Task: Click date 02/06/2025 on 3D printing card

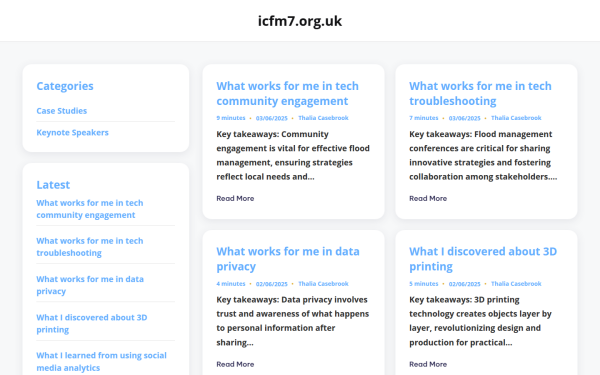Action: 464,284
